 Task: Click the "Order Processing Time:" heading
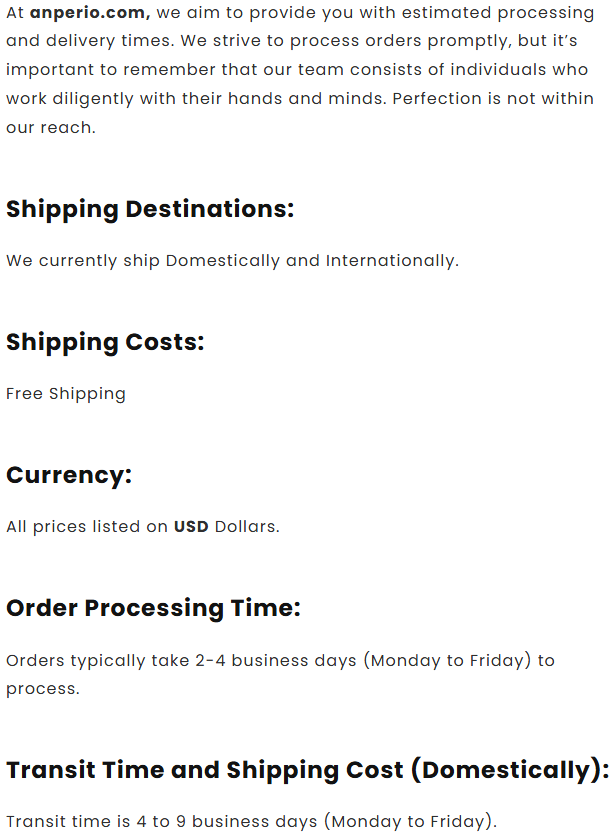point(153,608)
